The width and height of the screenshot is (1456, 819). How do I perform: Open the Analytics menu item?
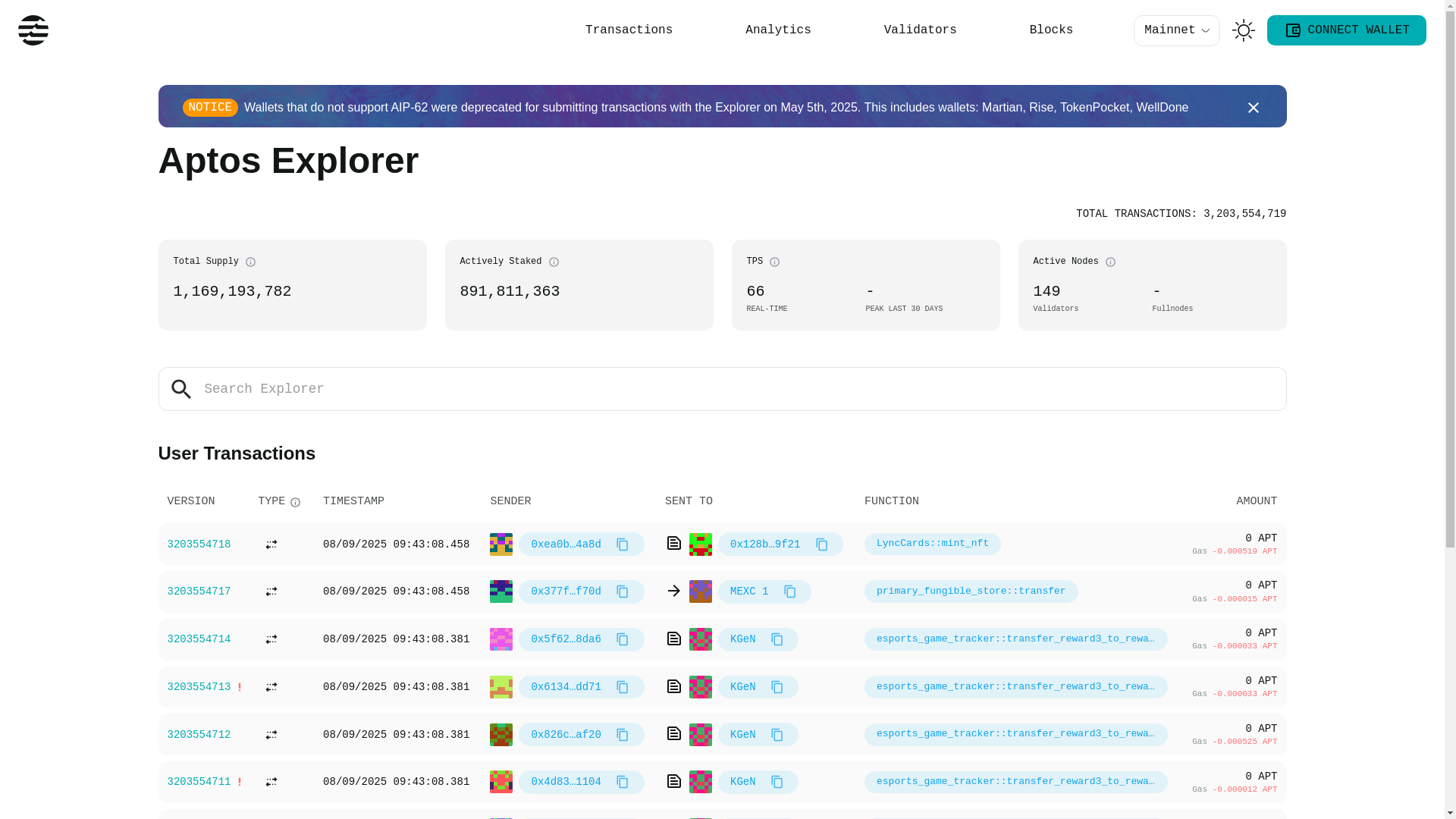point(778,30)
